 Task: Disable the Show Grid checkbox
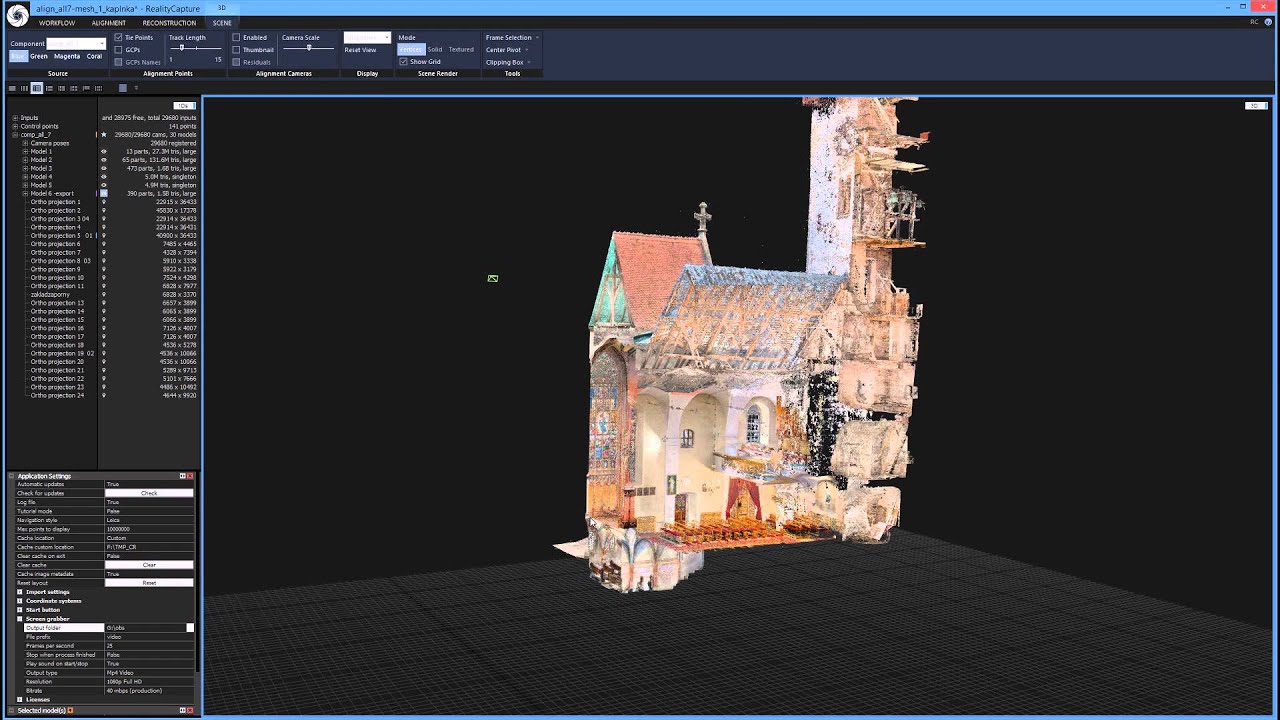tap(403, 62)
